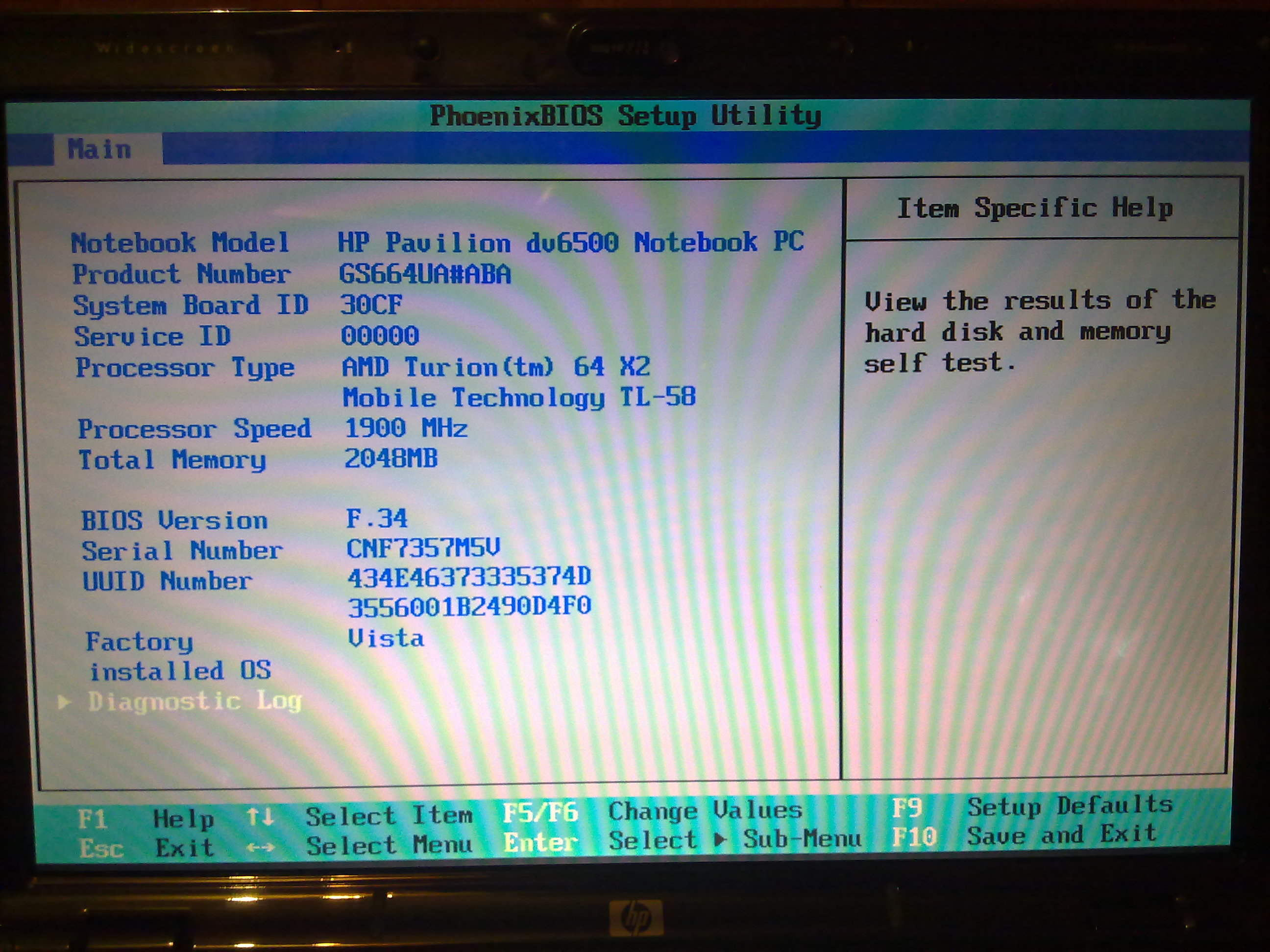The image size is (1270, 952).
Task: Click serial number CNF7357M5V
Action: tap(424, 548)
